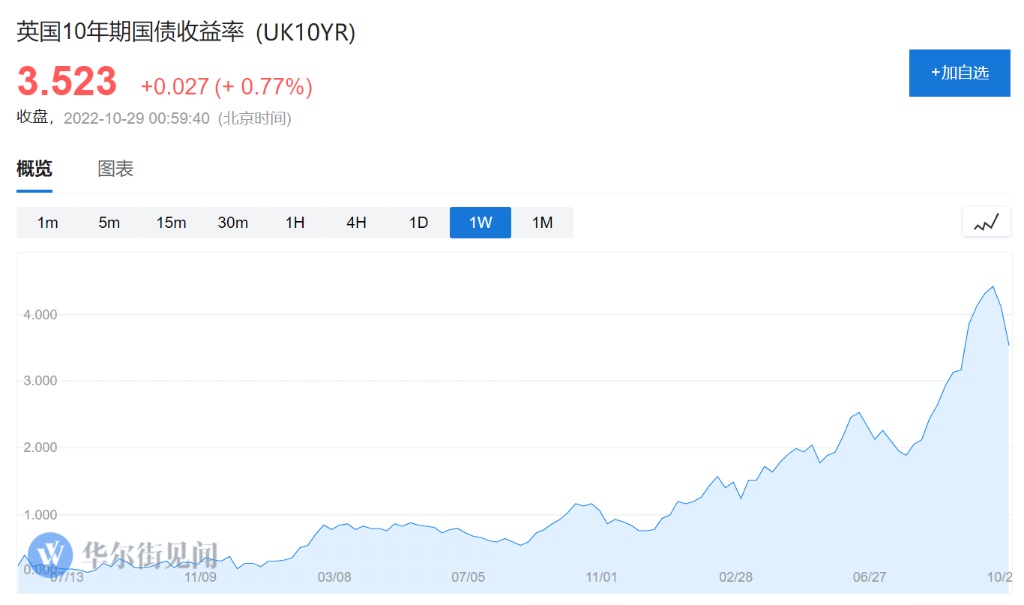Screen dimensions: 1024x605
Task: Click the +加自选 watchlist button
Action: pyautogui.click(x=959, y=73)
